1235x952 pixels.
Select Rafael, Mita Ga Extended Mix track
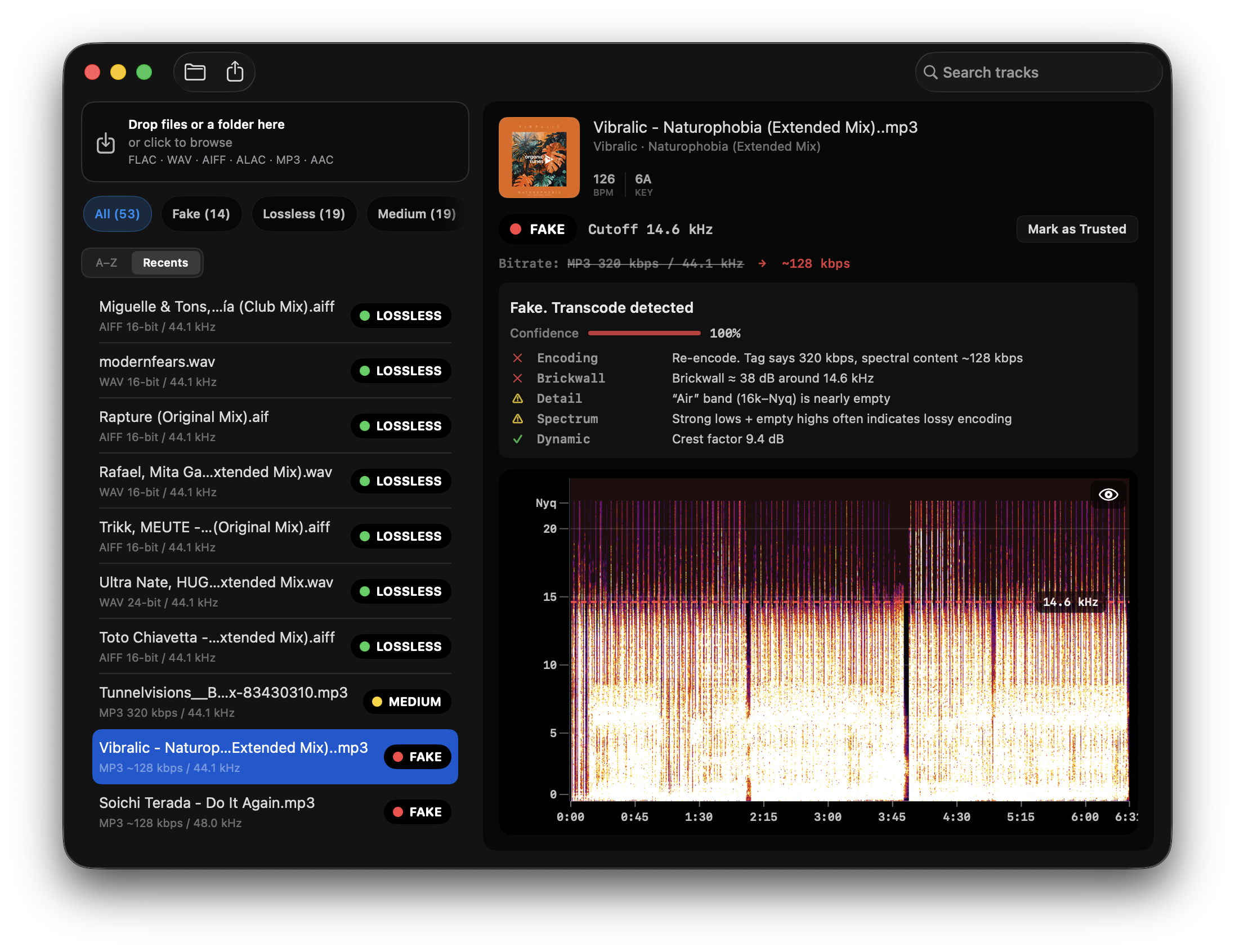pyautogui.click(x=275, y=481)
